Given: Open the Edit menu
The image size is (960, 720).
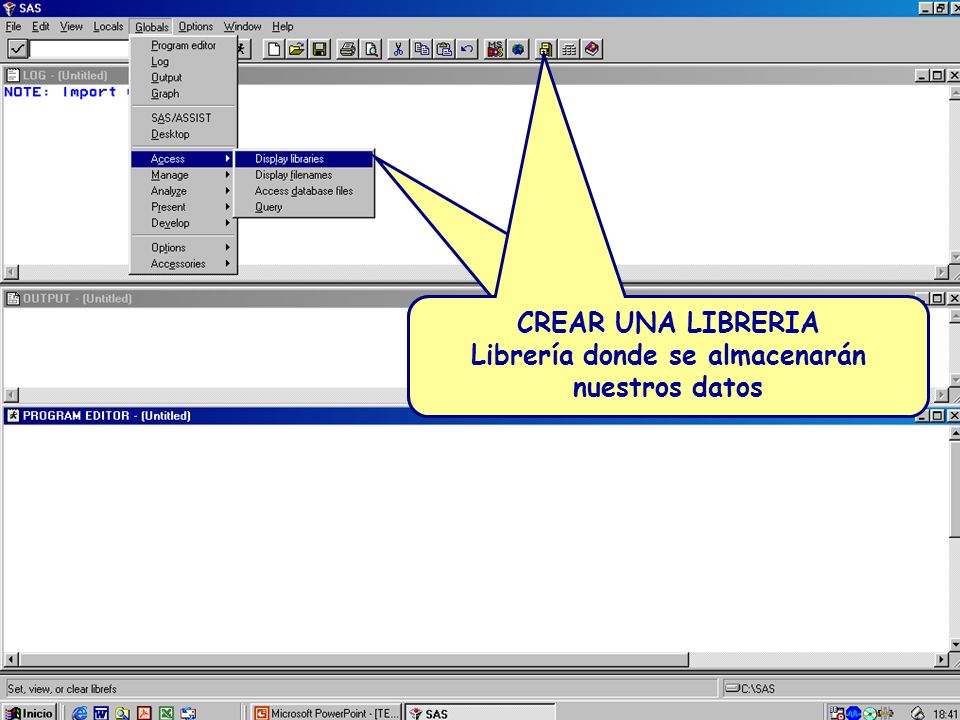Looking at the screenshot, I should coord(40,26).
